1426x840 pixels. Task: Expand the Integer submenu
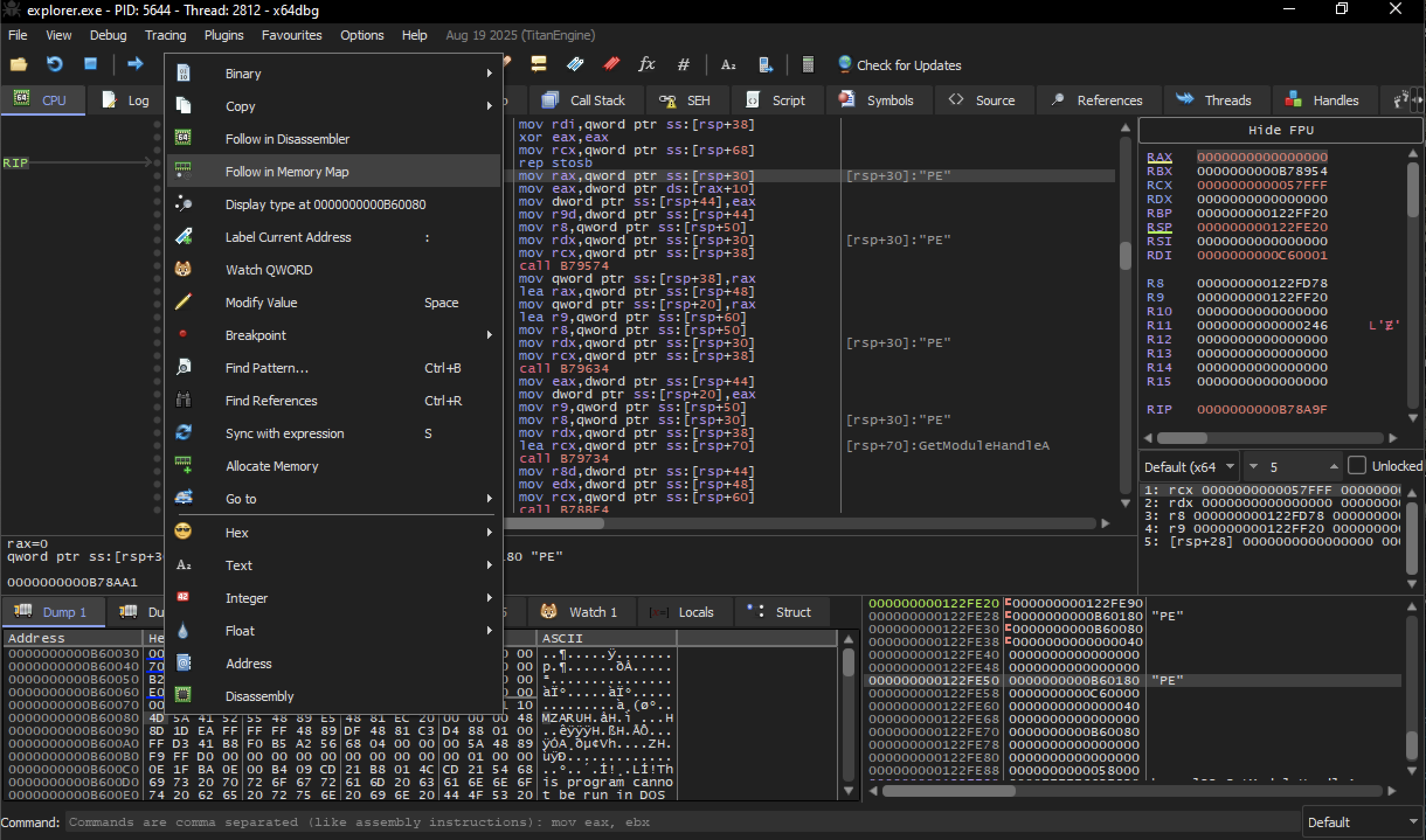pos(333,598)
